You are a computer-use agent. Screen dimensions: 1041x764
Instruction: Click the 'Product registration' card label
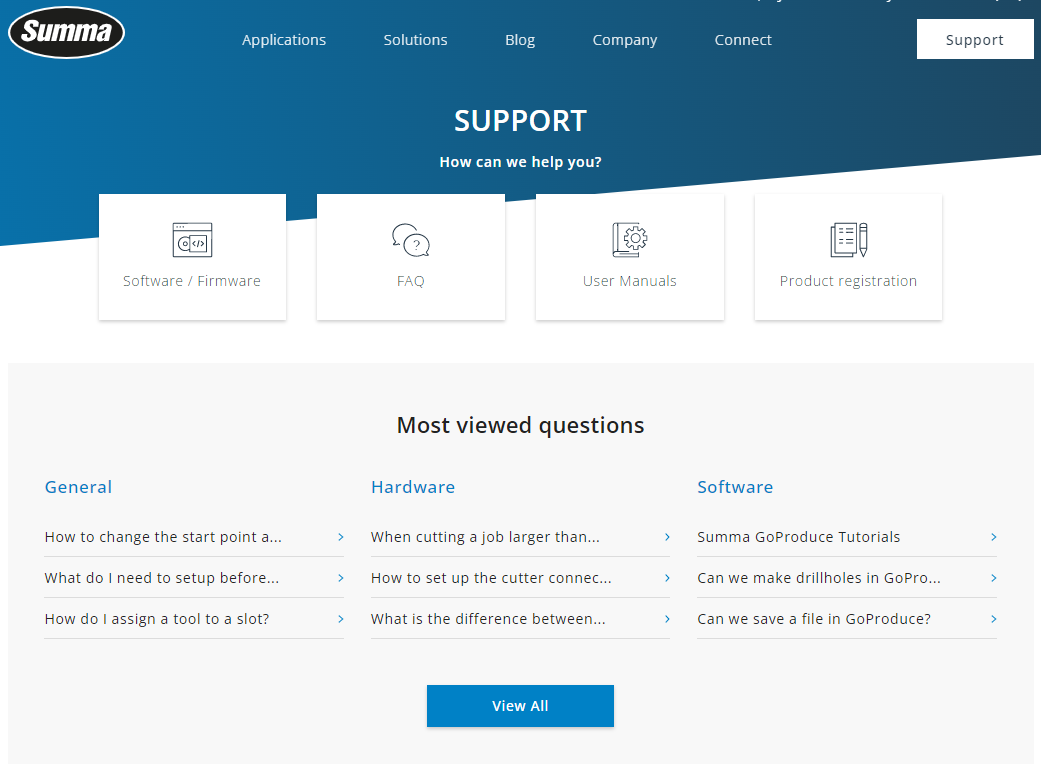tap(848, 281)
